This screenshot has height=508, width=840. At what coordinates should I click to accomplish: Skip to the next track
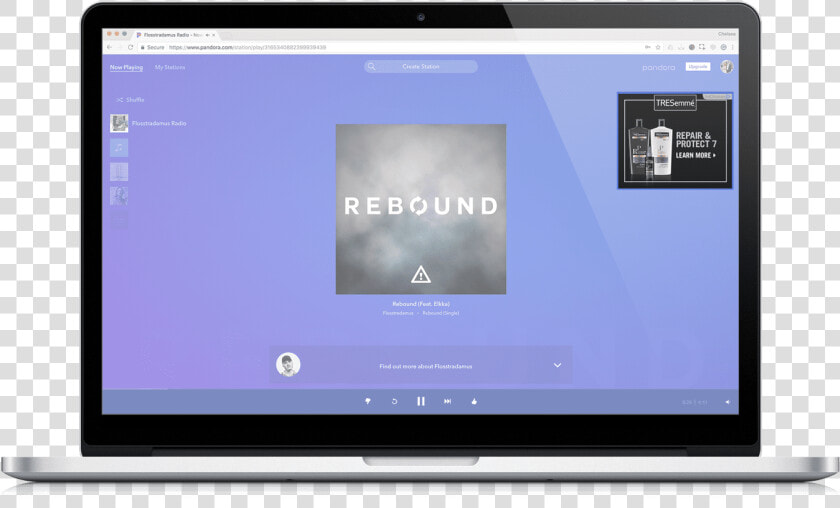click(447, 401)
